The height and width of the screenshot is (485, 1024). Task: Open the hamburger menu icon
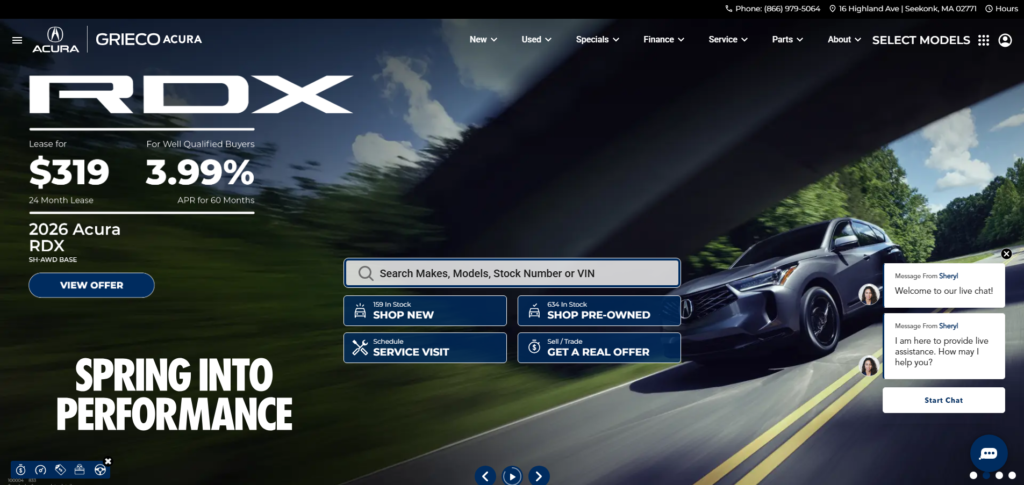[17, 40]
